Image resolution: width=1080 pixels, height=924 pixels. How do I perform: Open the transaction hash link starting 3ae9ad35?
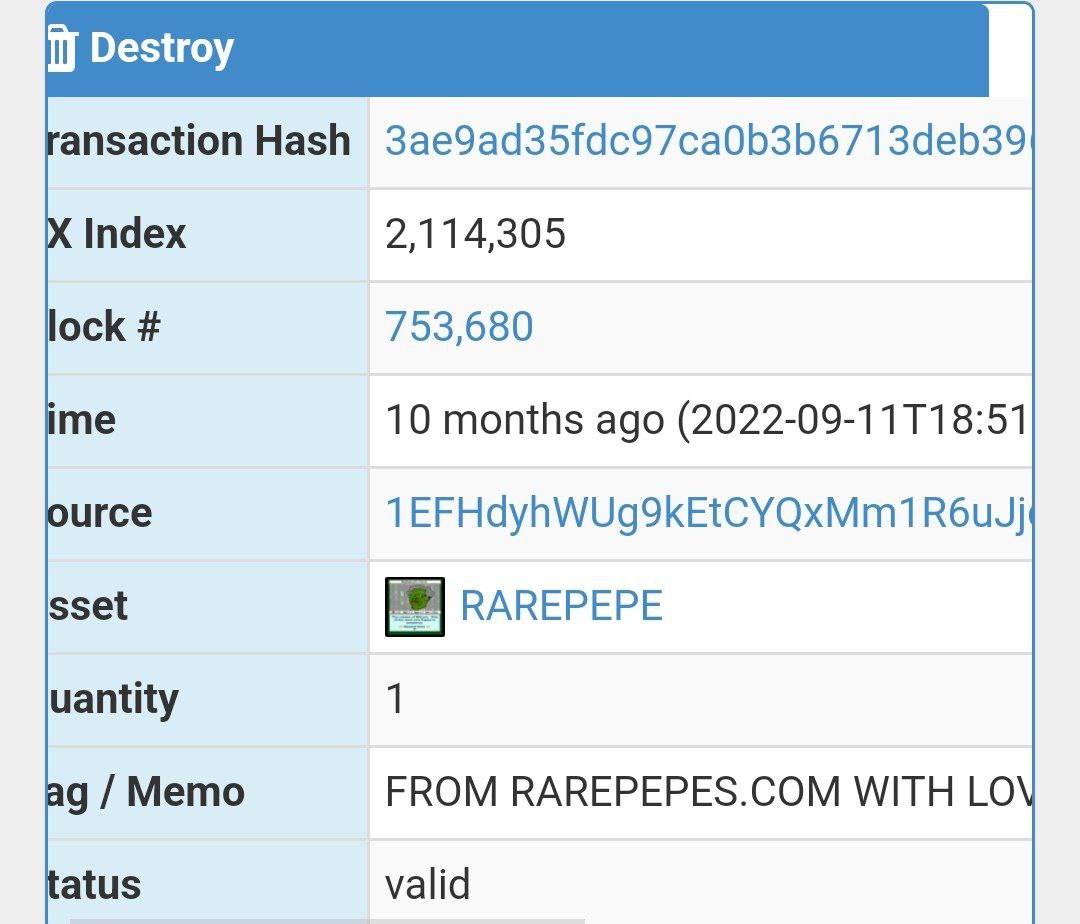[708, 140]
